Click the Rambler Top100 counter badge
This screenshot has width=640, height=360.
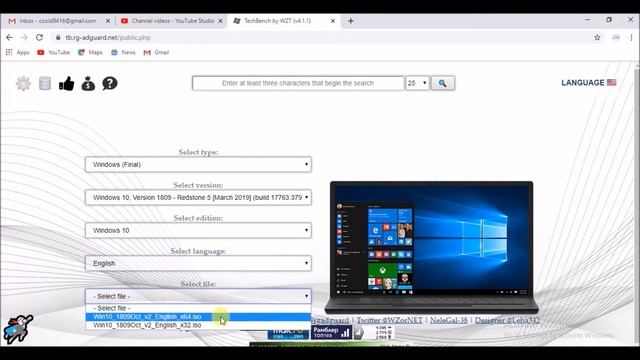click(331, 333)
